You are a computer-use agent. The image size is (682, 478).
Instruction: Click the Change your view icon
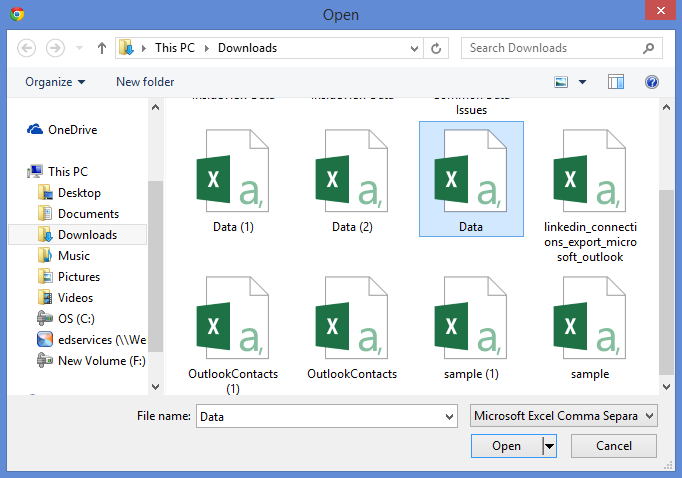point(561,82)
